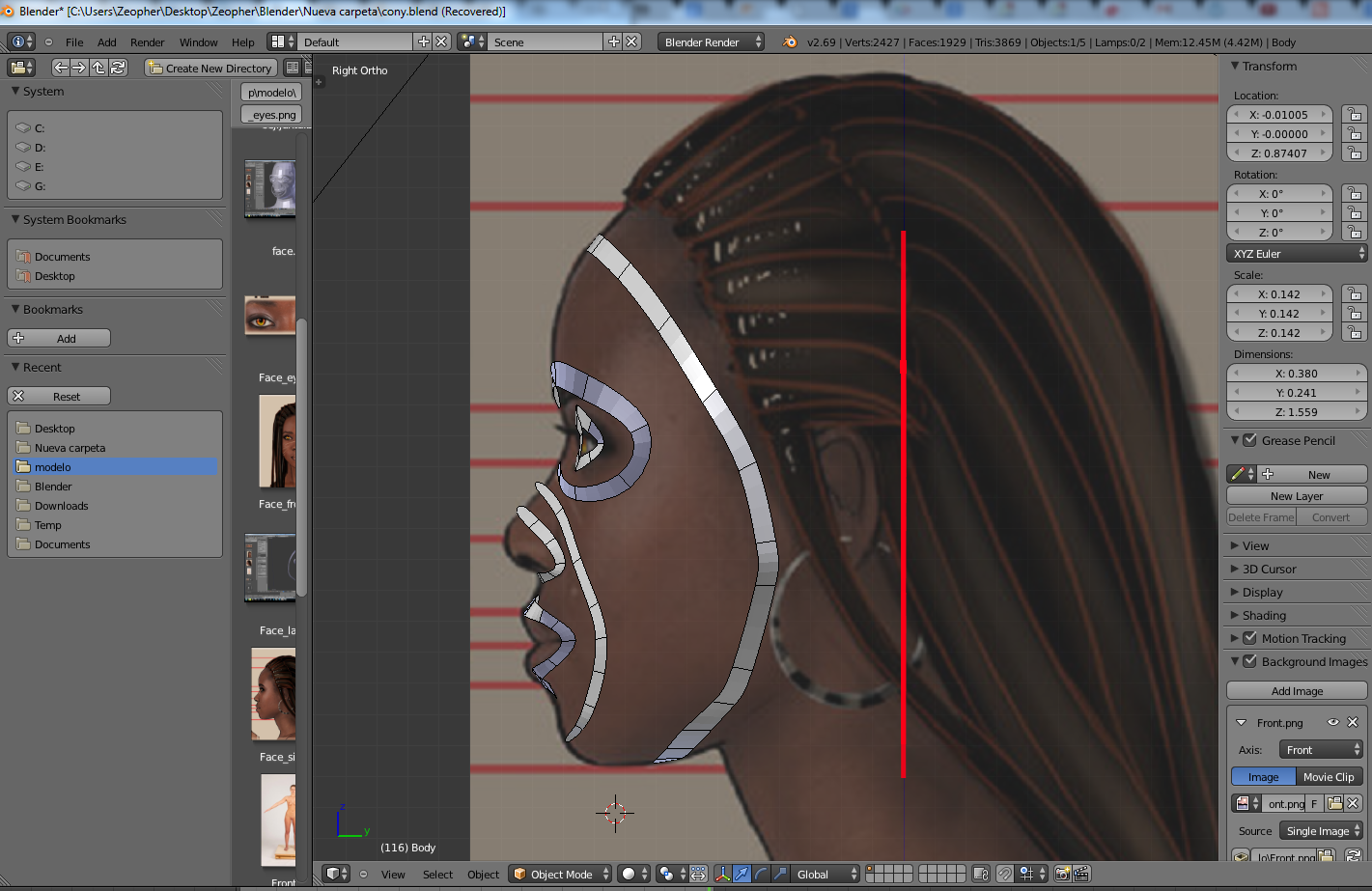Lock the X location with padlock icon
1372x891 pixels.
pos(1354,114)
